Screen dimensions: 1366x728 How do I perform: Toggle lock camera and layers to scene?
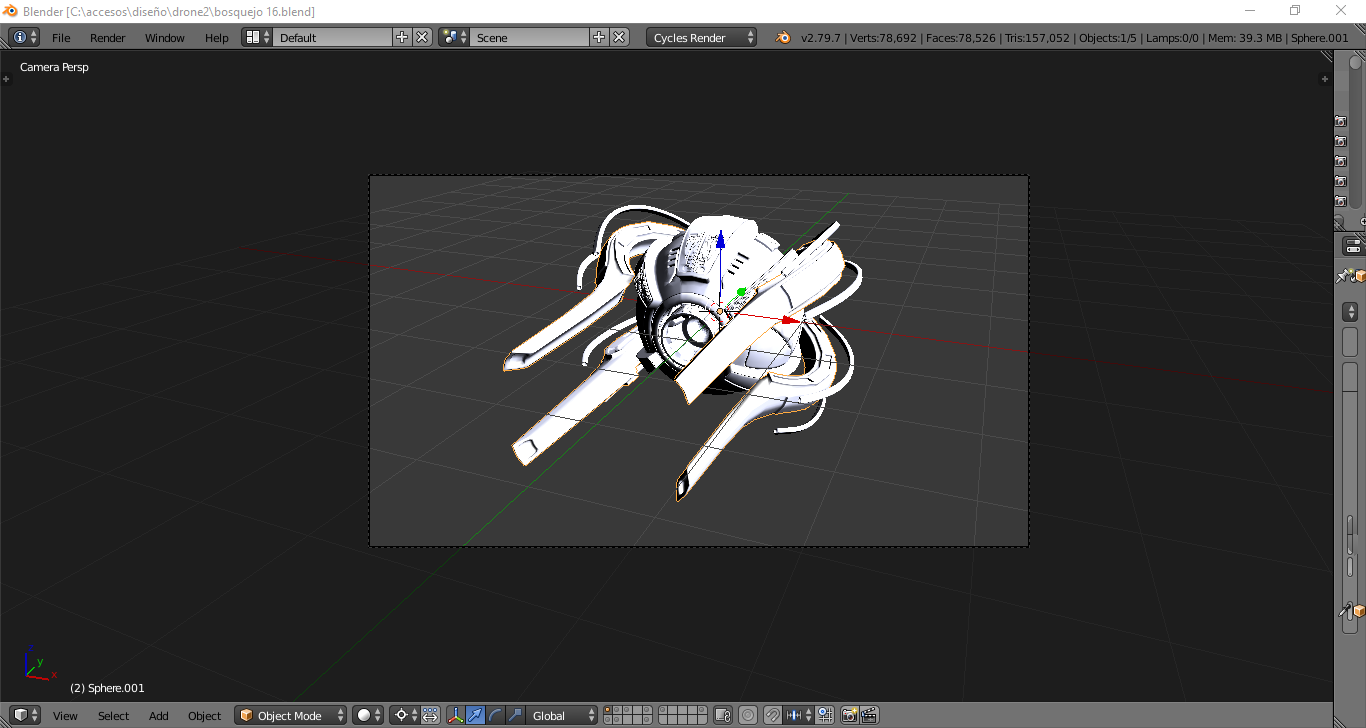(724, 715)
